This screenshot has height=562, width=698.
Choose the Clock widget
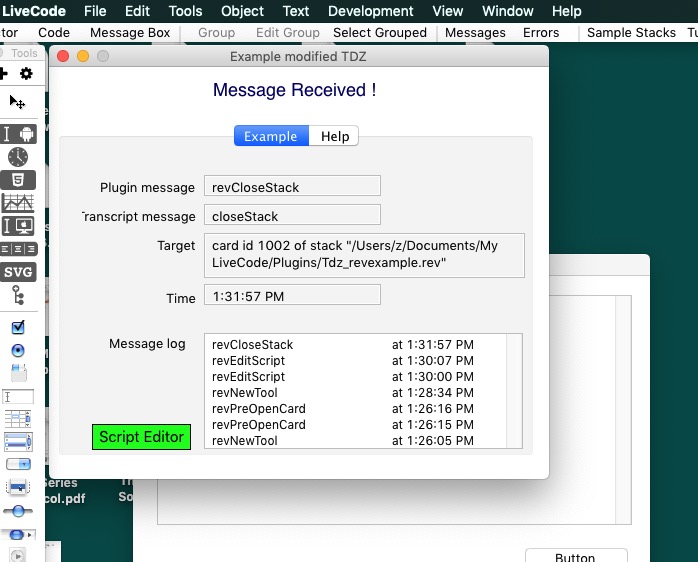(18, 157)
